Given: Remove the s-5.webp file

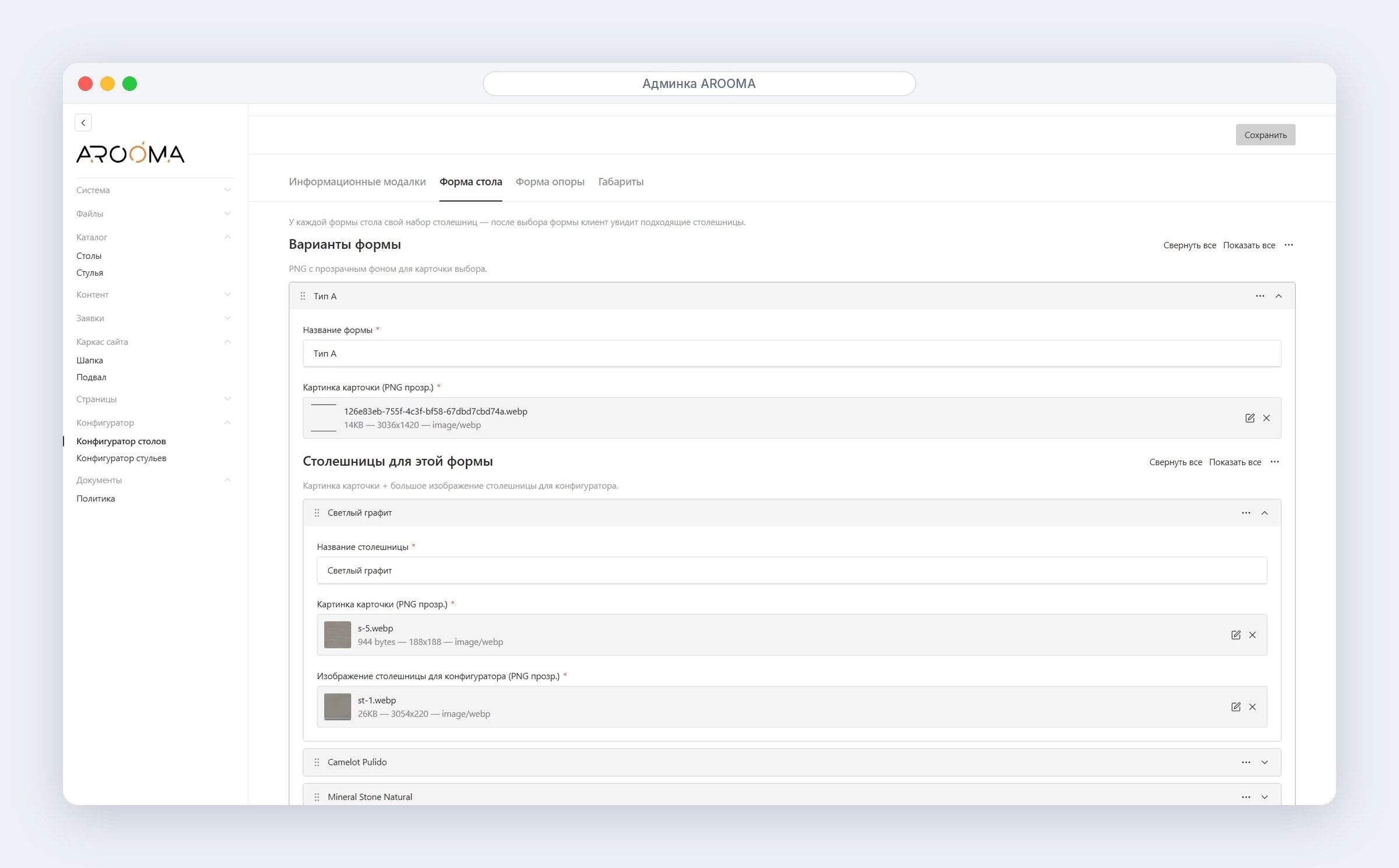Looking at the screenshot, I should tap(1253, 635).
